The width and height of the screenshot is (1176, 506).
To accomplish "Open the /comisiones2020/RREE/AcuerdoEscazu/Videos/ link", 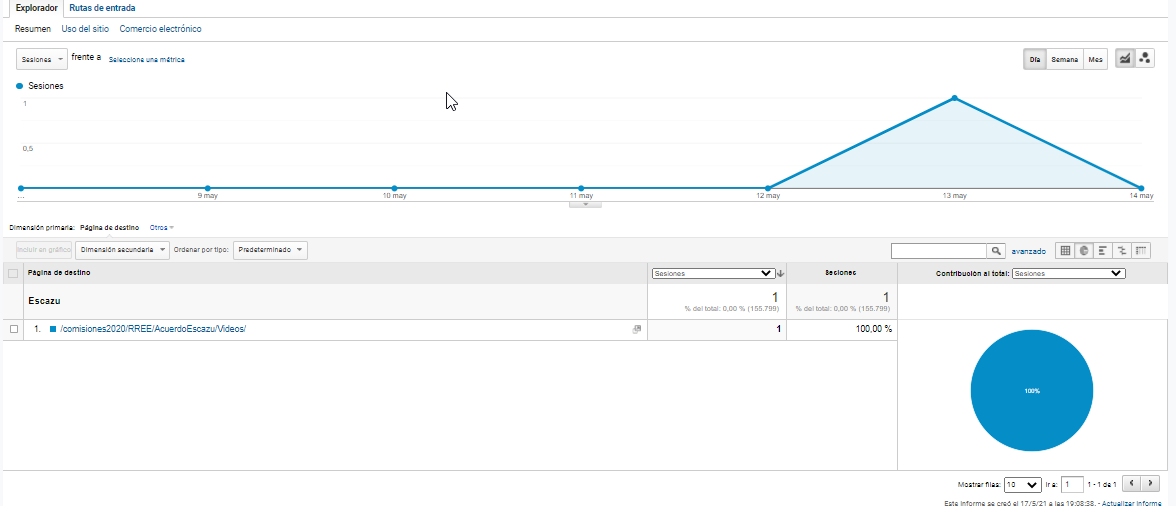I will [153, 329].
